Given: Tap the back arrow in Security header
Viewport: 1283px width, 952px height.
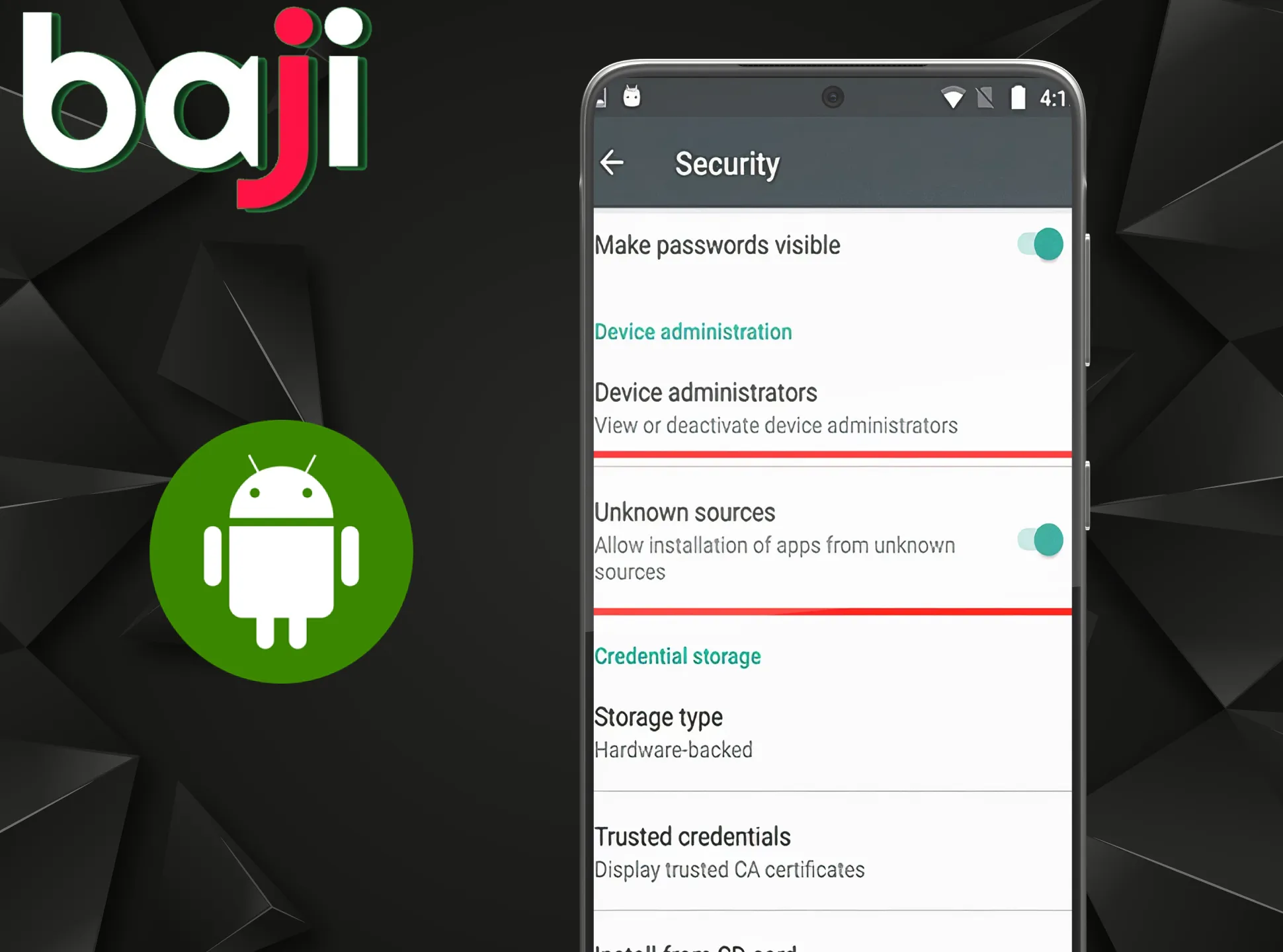Looking at the screenshot, I should [x=613, y=162].
